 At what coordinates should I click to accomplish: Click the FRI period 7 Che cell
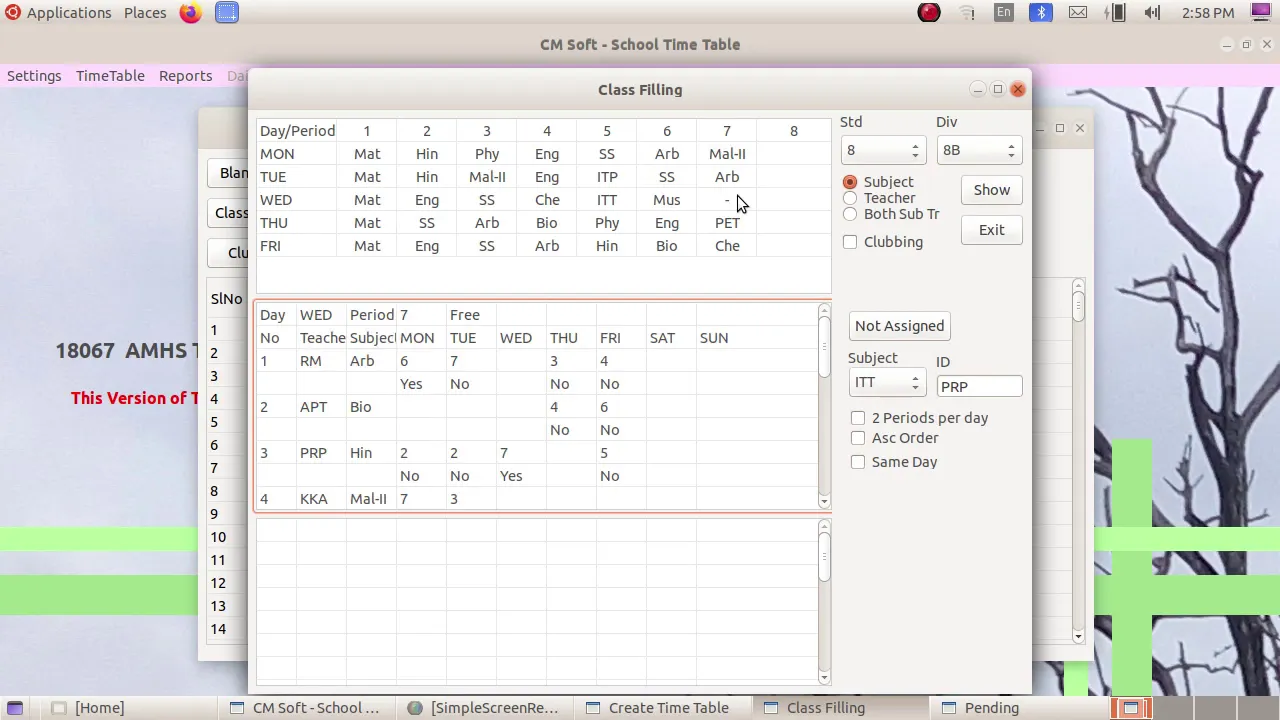click(727, 246)
